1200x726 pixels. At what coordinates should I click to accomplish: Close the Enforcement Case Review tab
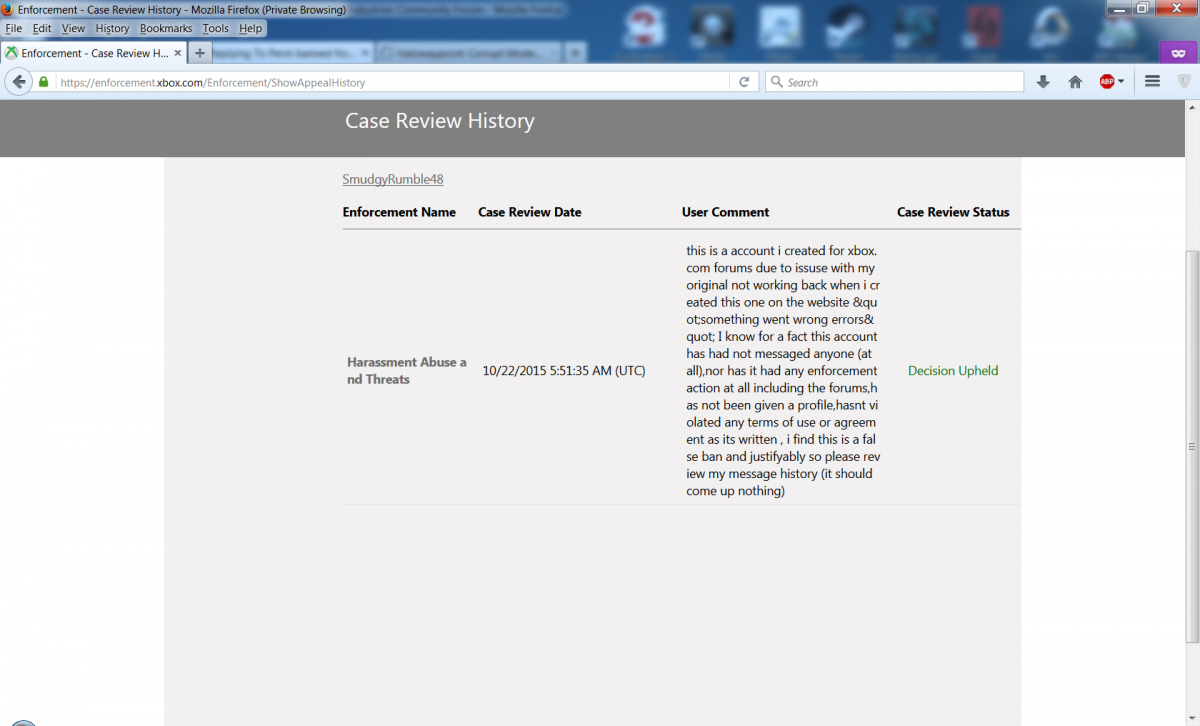(x=176, y=53)
